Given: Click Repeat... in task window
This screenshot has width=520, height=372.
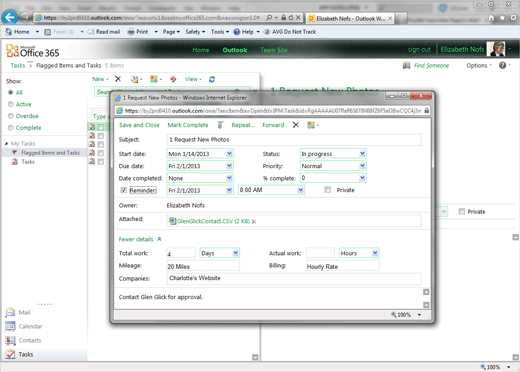Looking at the screenshot, I should (x=243, y=125).
